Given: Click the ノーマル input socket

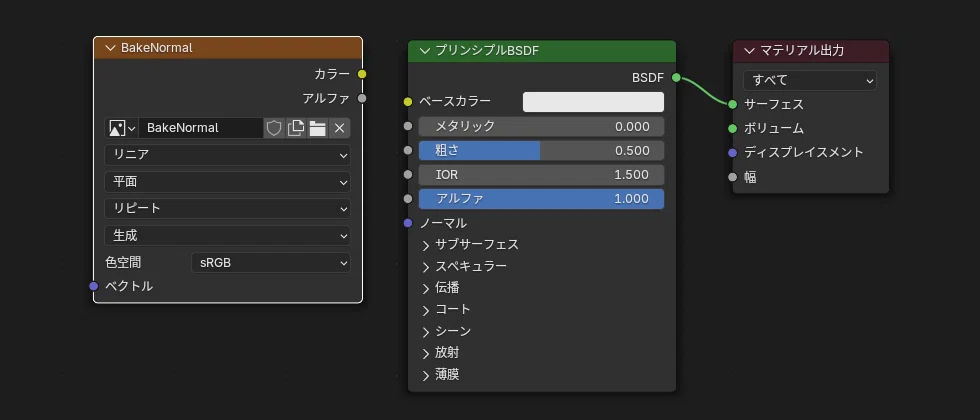Looking at the screenshot, I should click(408, 223).
